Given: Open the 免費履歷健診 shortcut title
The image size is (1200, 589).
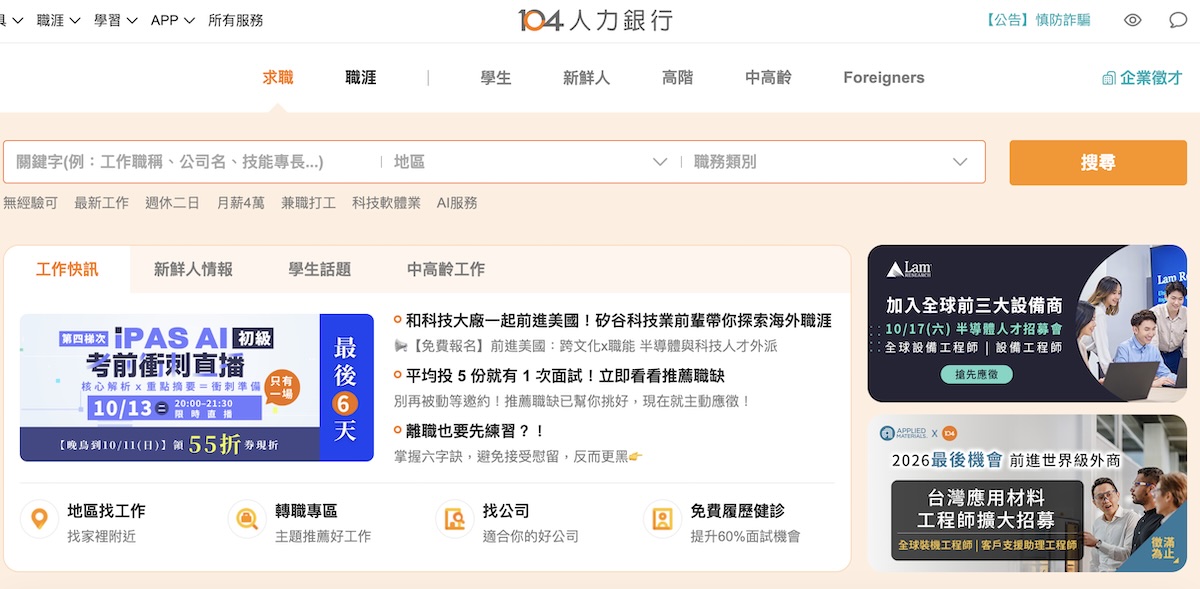Looking at the screenshot, I should click(738, 511).
